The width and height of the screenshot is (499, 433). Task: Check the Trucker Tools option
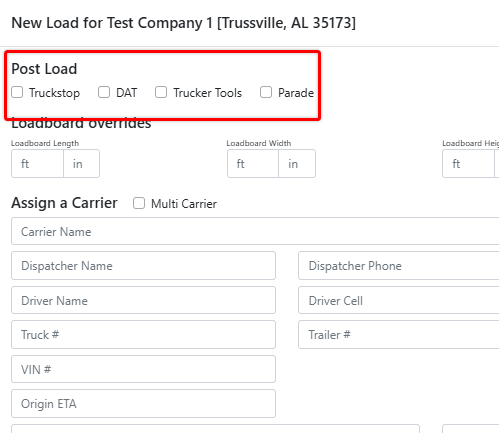coord(161,92)
